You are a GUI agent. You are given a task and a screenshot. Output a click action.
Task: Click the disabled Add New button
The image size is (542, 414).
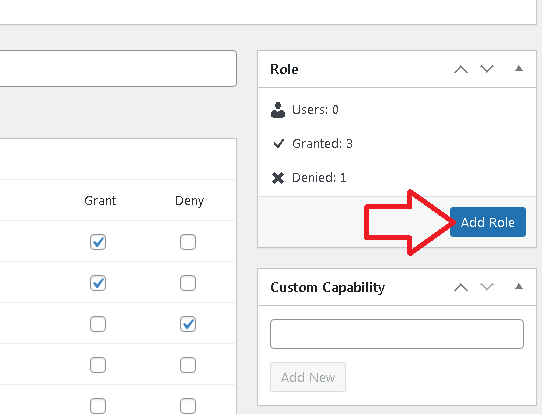[308, 377]
